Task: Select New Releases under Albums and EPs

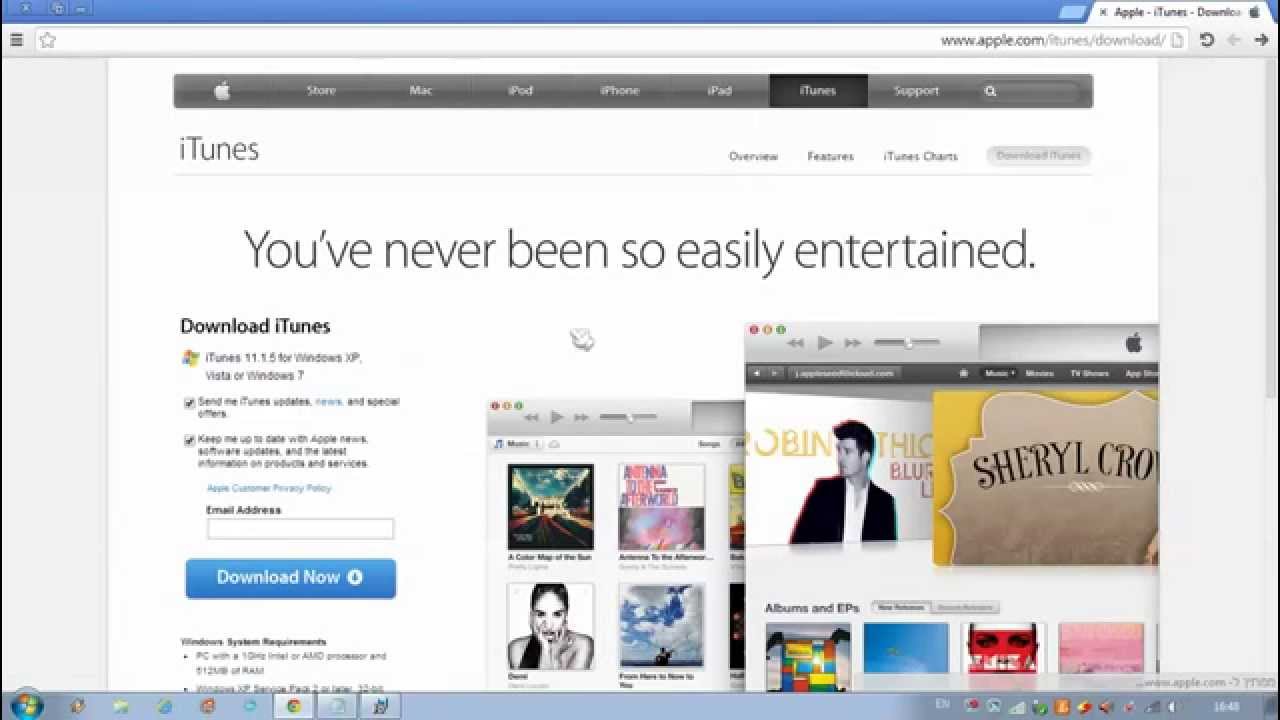Action: coord(901,607)
